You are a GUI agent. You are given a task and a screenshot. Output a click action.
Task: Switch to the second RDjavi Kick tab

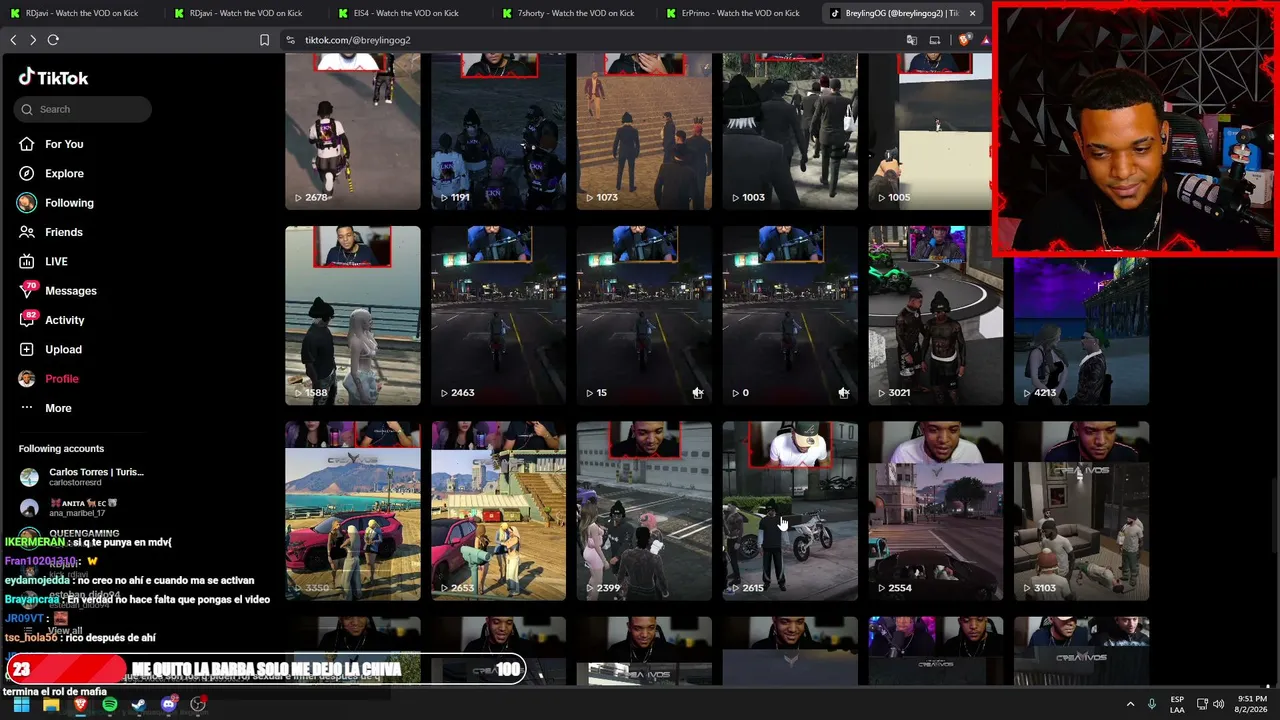tap(242, 13)
